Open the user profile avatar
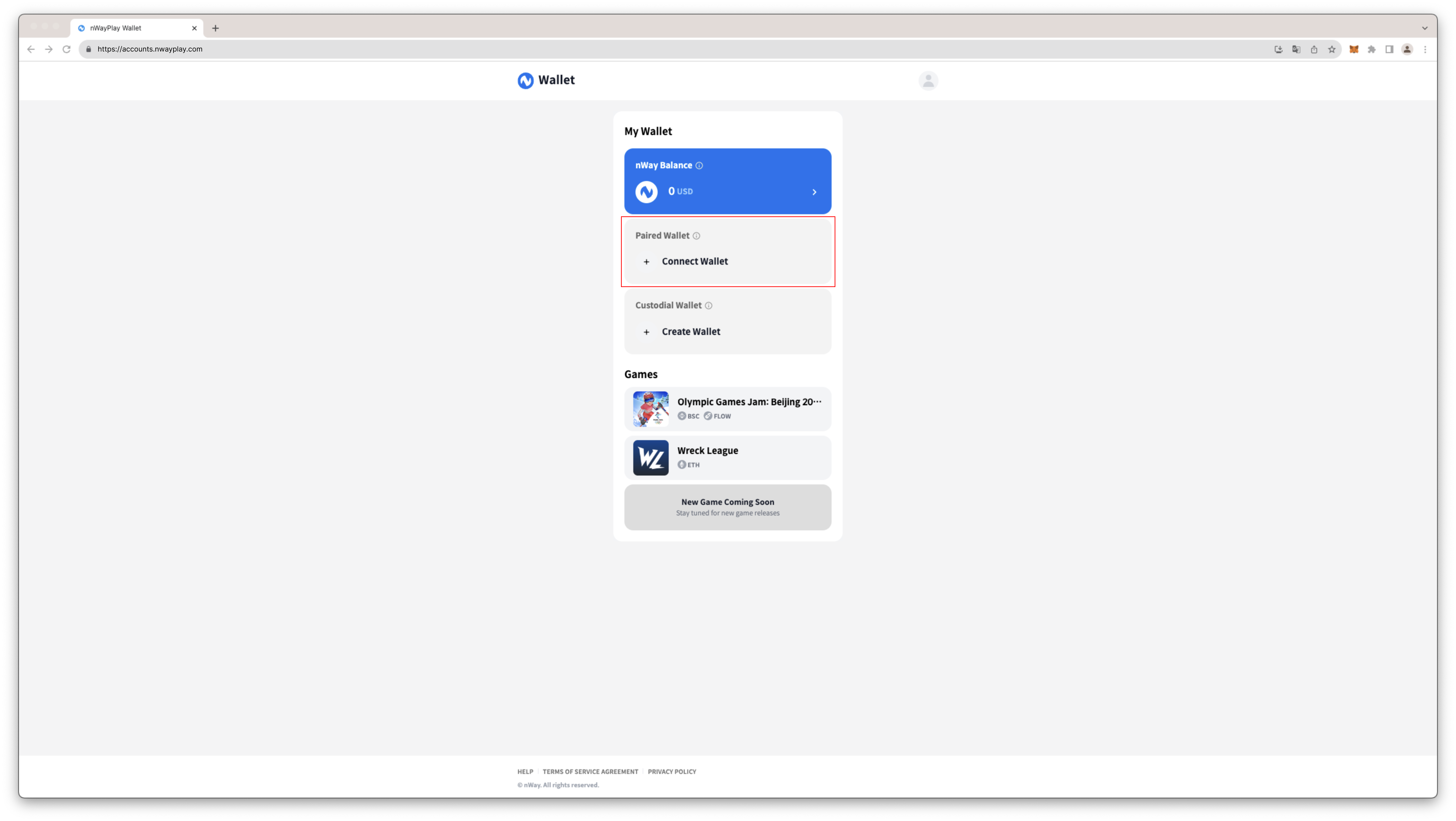Image resolution: width=1456 pixels, height=821 pixels. pos(928,81)
